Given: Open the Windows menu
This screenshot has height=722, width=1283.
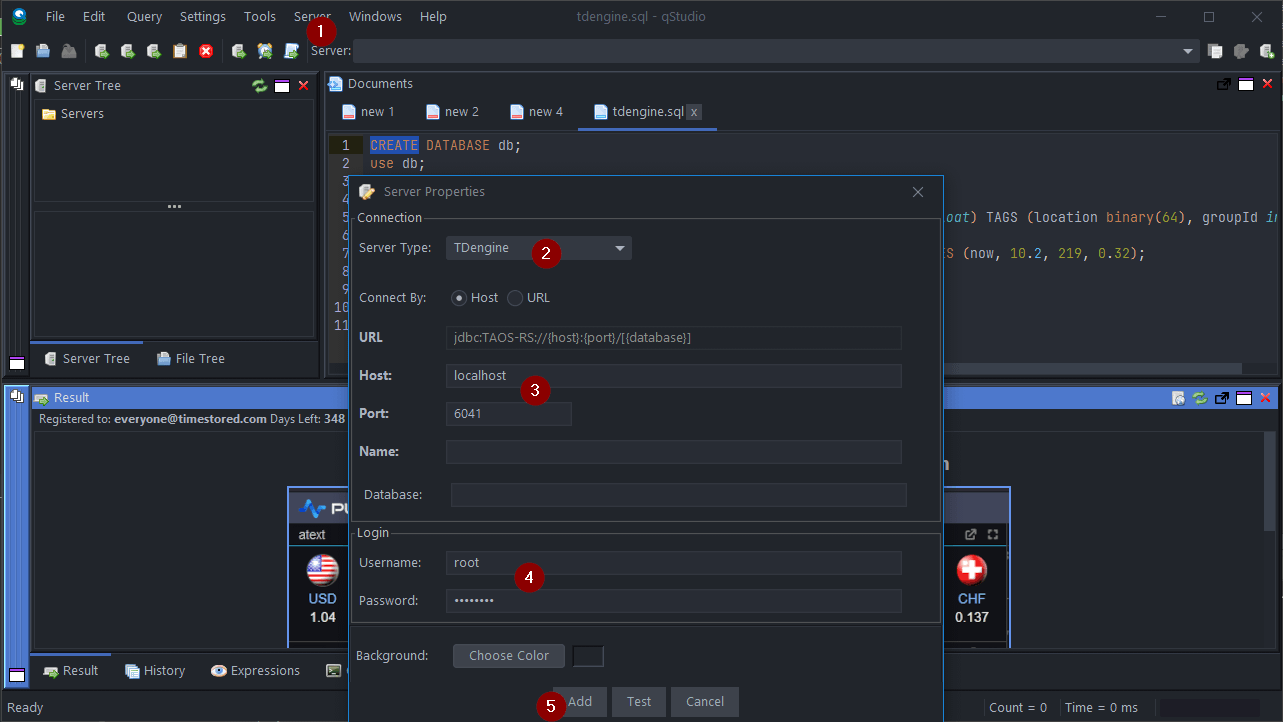Looking at the screenshot, I should (375, 17).
